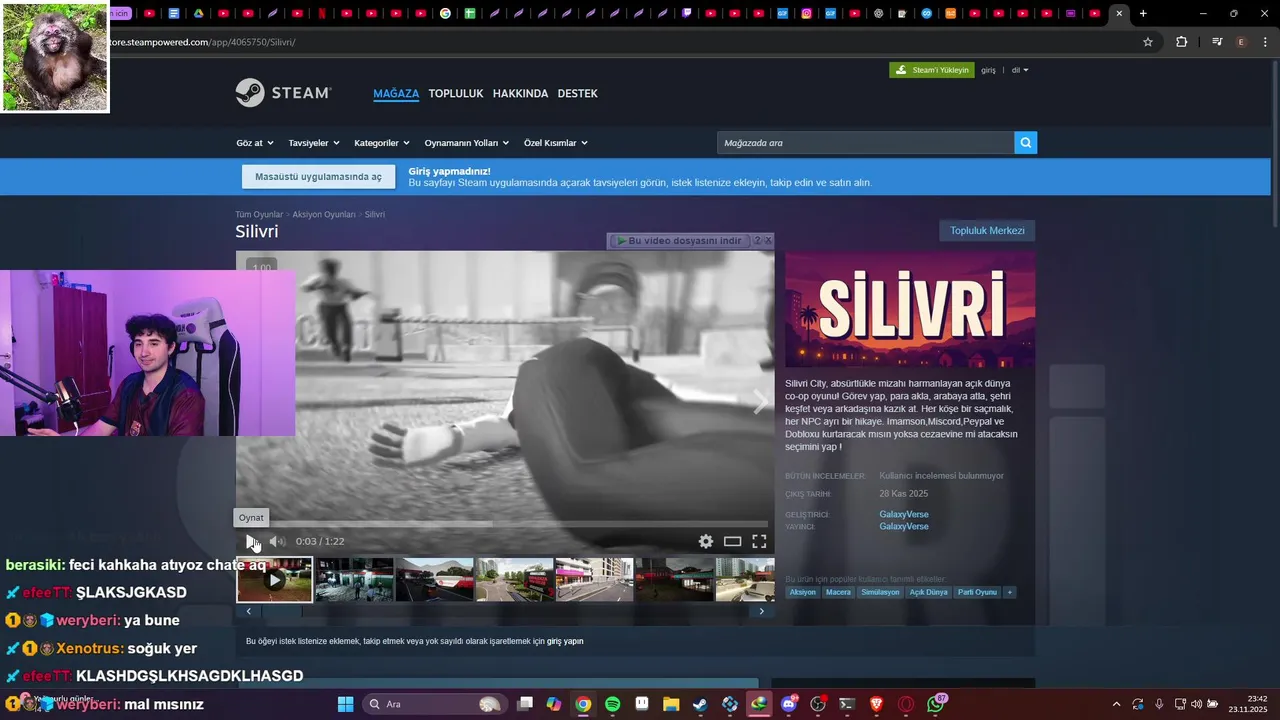1280x720 pixels.
Task: Click the Açık Dünya tag
Action: [x=928, y=592]
